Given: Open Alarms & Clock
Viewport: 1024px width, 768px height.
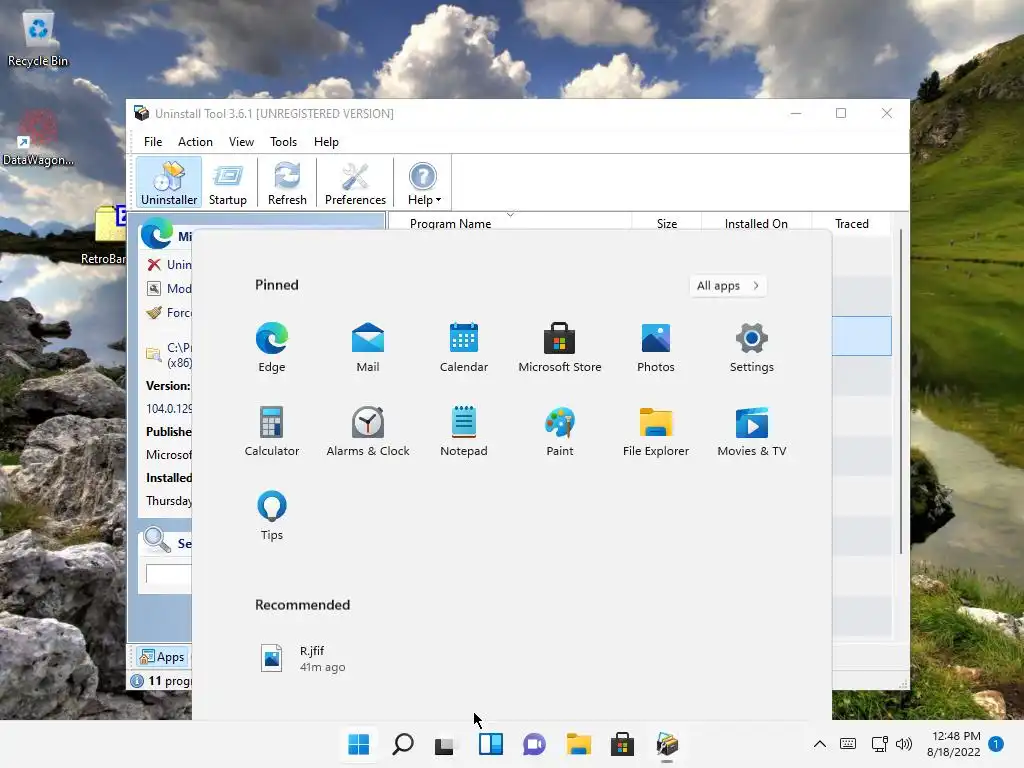Looking at the screenshot, I should pos(368,431).
